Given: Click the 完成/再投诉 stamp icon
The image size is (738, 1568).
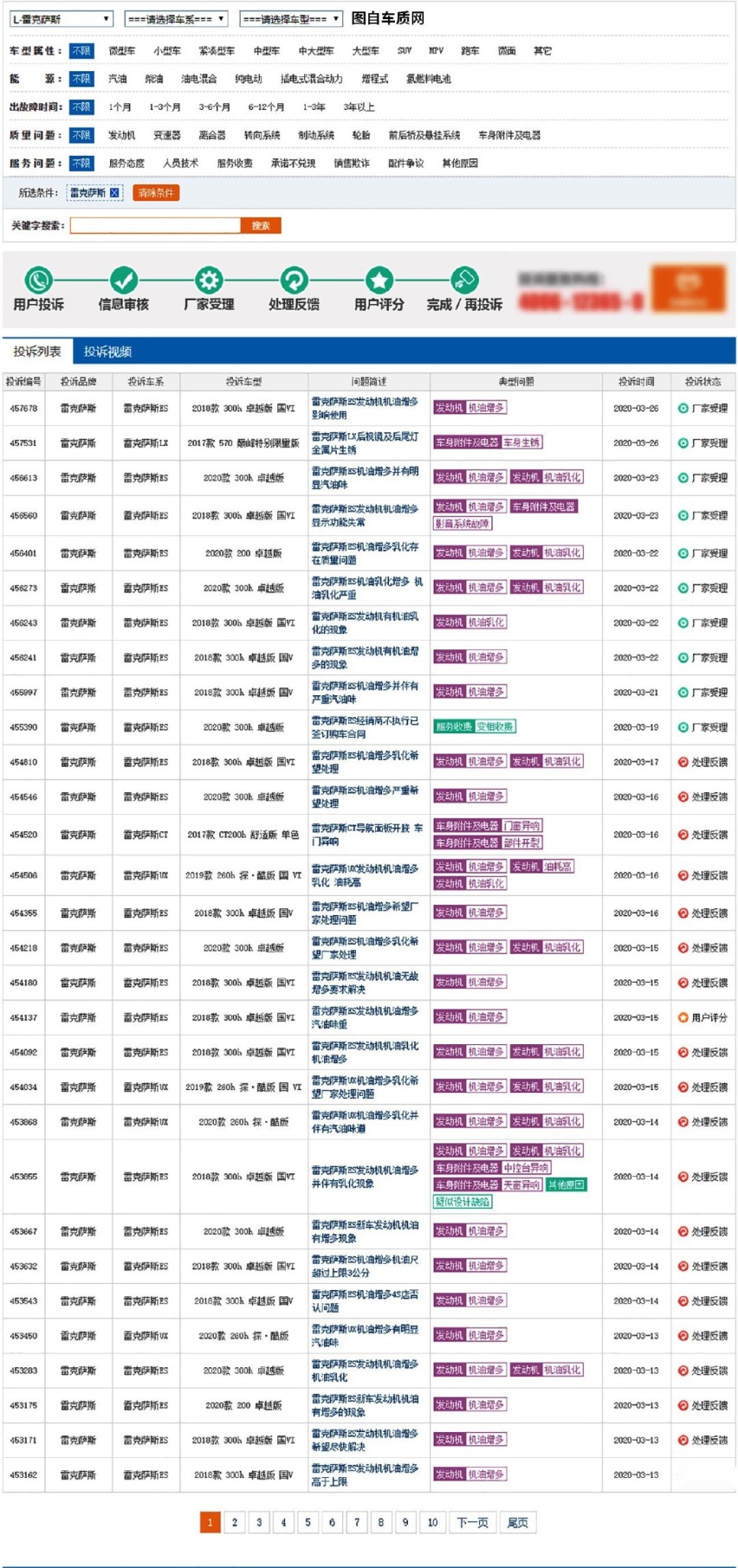Looking at the screenshot, I should tap(464, 280).
